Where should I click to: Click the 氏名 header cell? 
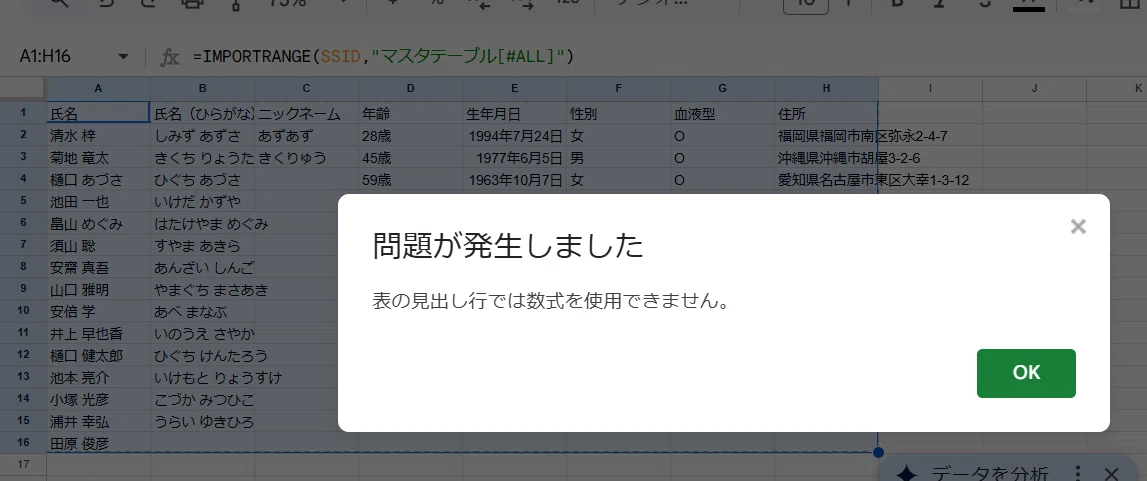tap(98, 113)
